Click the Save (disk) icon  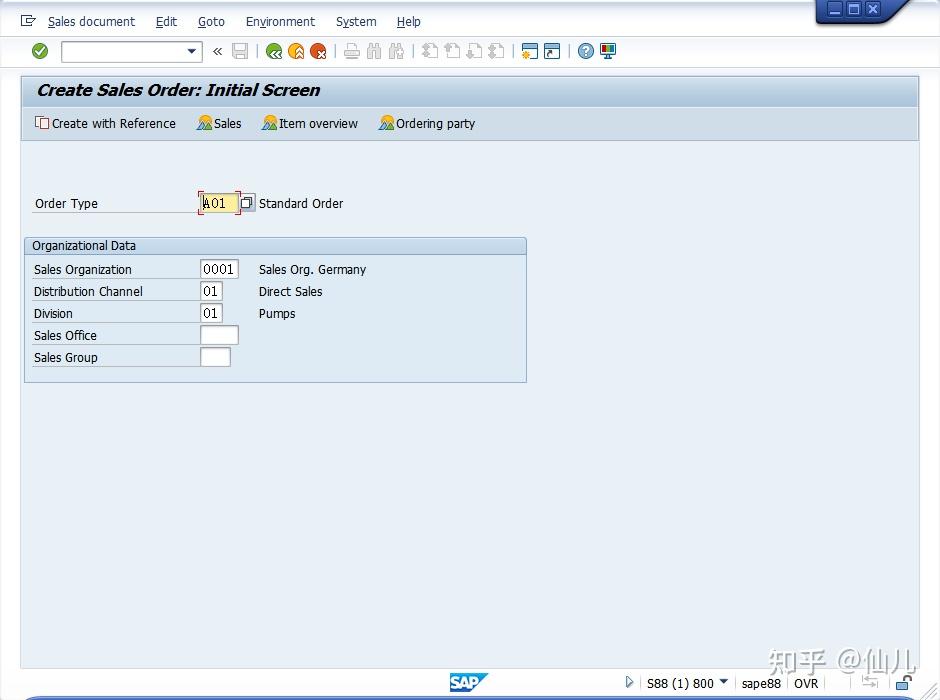click(x=240, y=51)
